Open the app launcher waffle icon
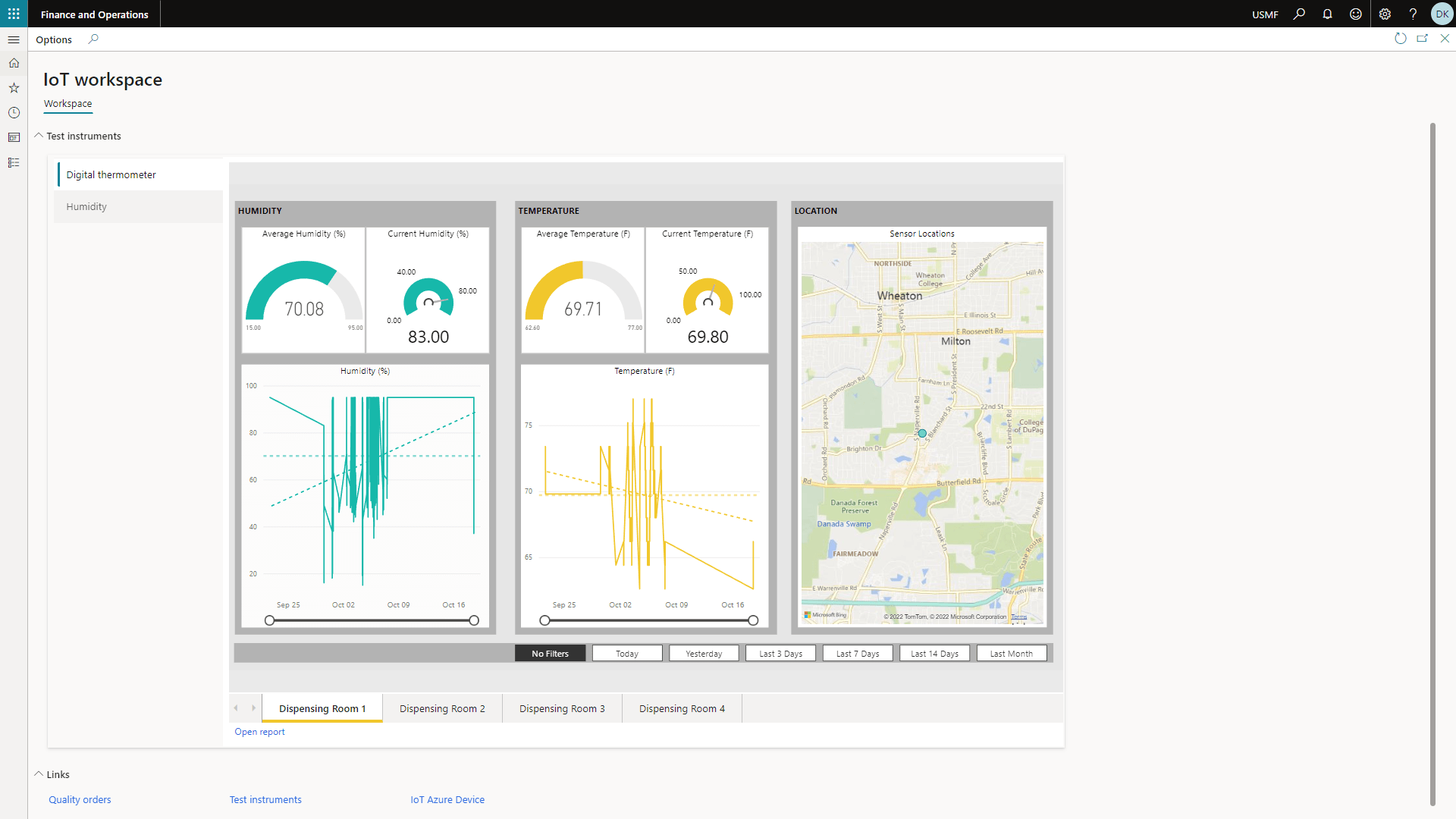1456x819 pixels. tap(14, 14)
